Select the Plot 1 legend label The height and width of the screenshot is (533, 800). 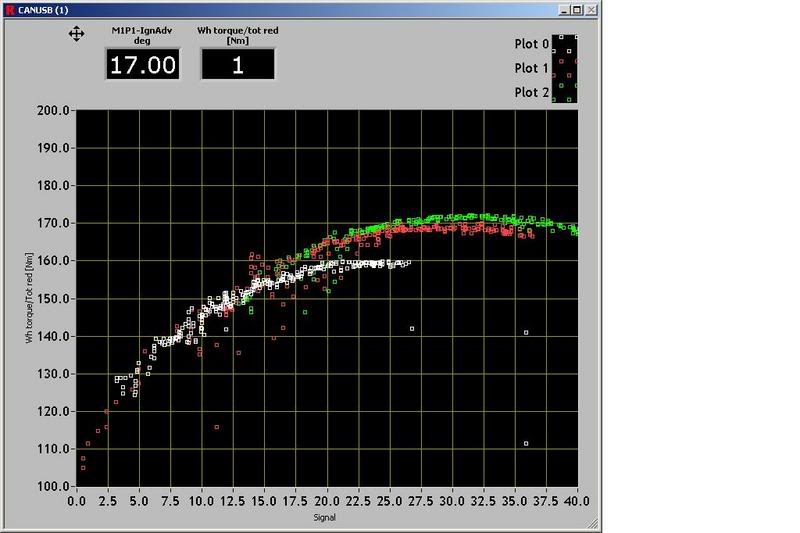click(x=531, y=68)
